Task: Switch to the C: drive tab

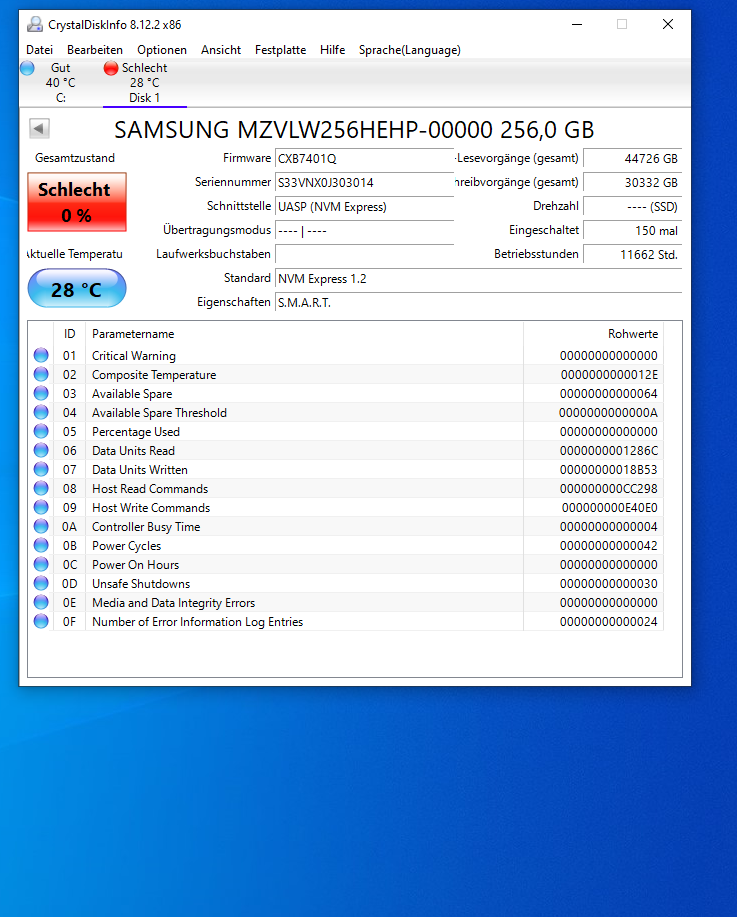Action: click(x=61, y=82)
